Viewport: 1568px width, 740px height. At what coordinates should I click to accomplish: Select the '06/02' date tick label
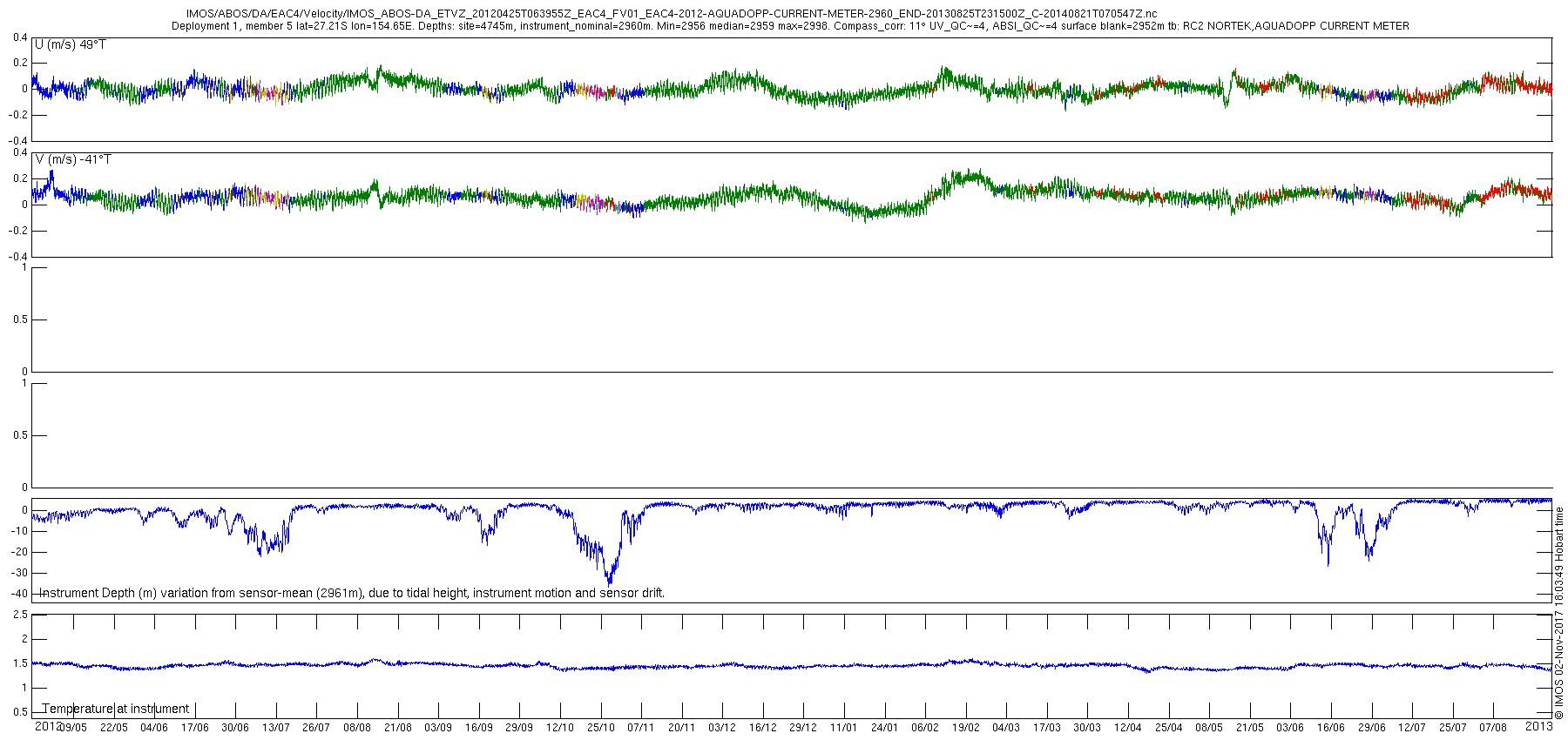pos(925,728)
